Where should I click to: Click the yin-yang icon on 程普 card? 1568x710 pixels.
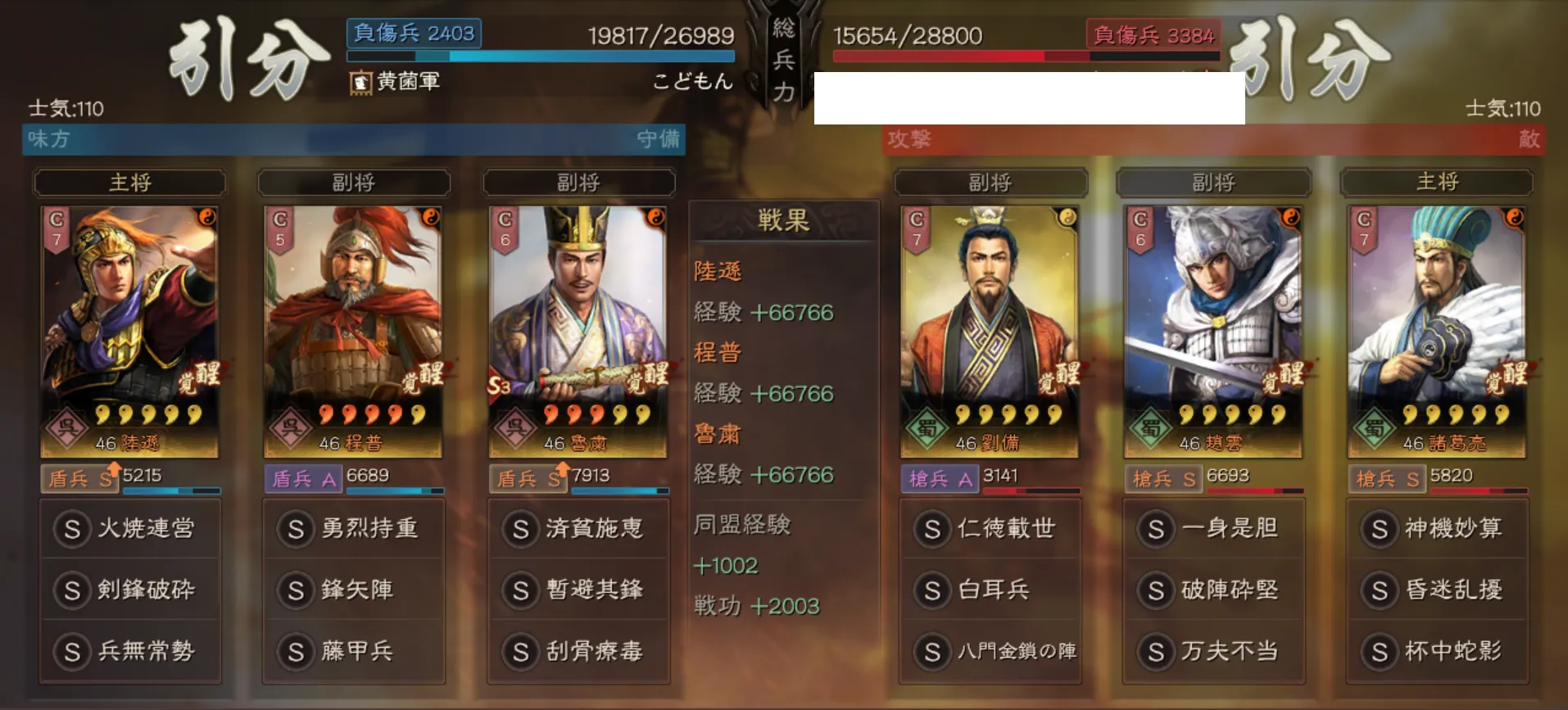click(430, 217)
